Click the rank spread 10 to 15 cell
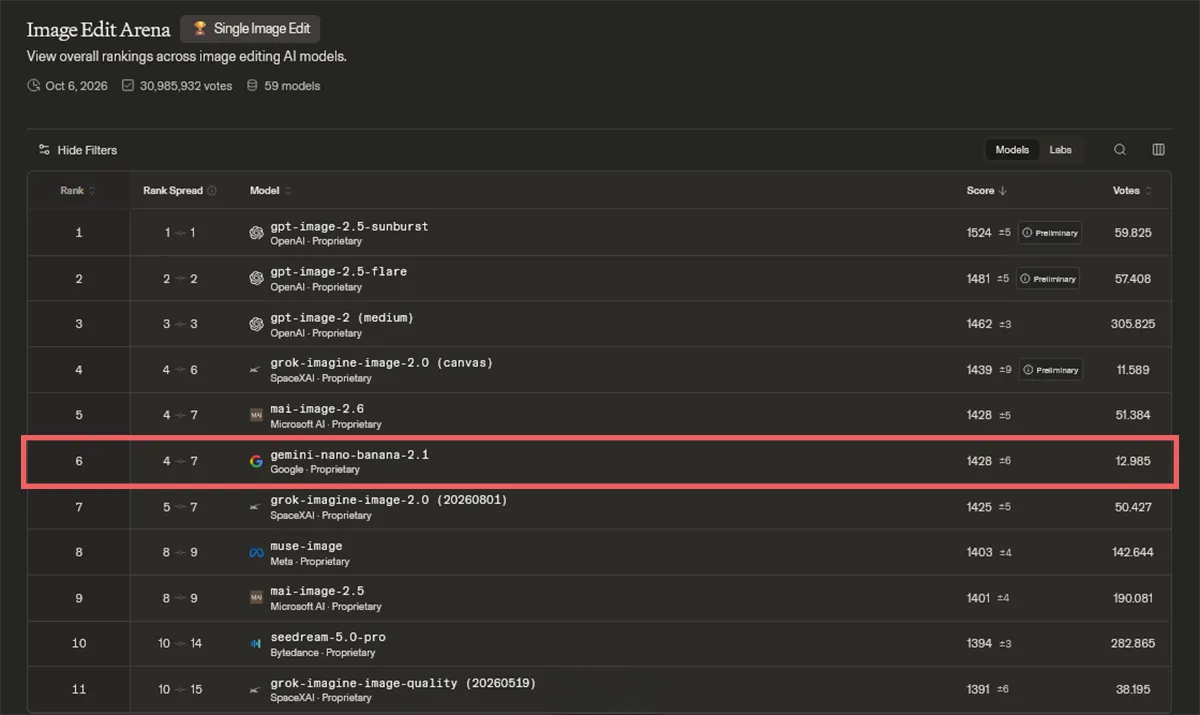Screen dimensions: 1200x715 tap(180, 690)
